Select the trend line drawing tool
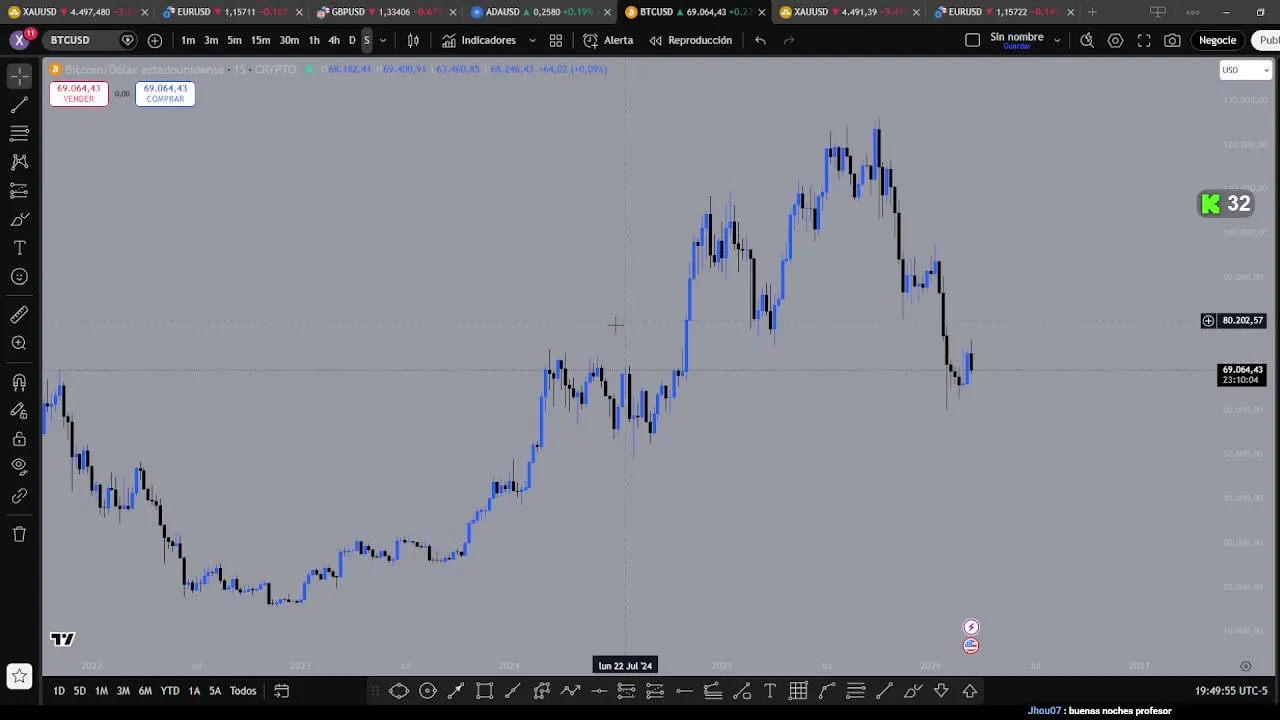 click(19, 105)
